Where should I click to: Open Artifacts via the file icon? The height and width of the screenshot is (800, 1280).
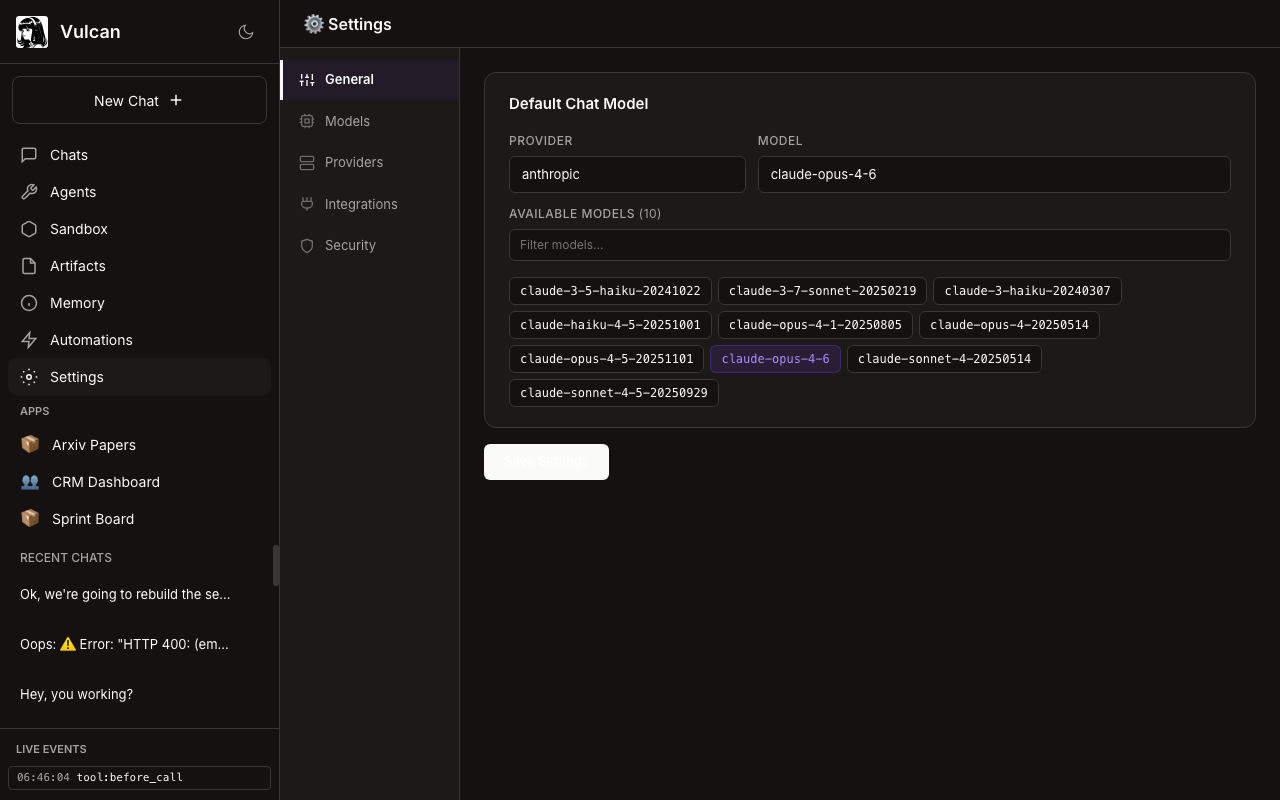pyautogui.click(x=29, y=266)
